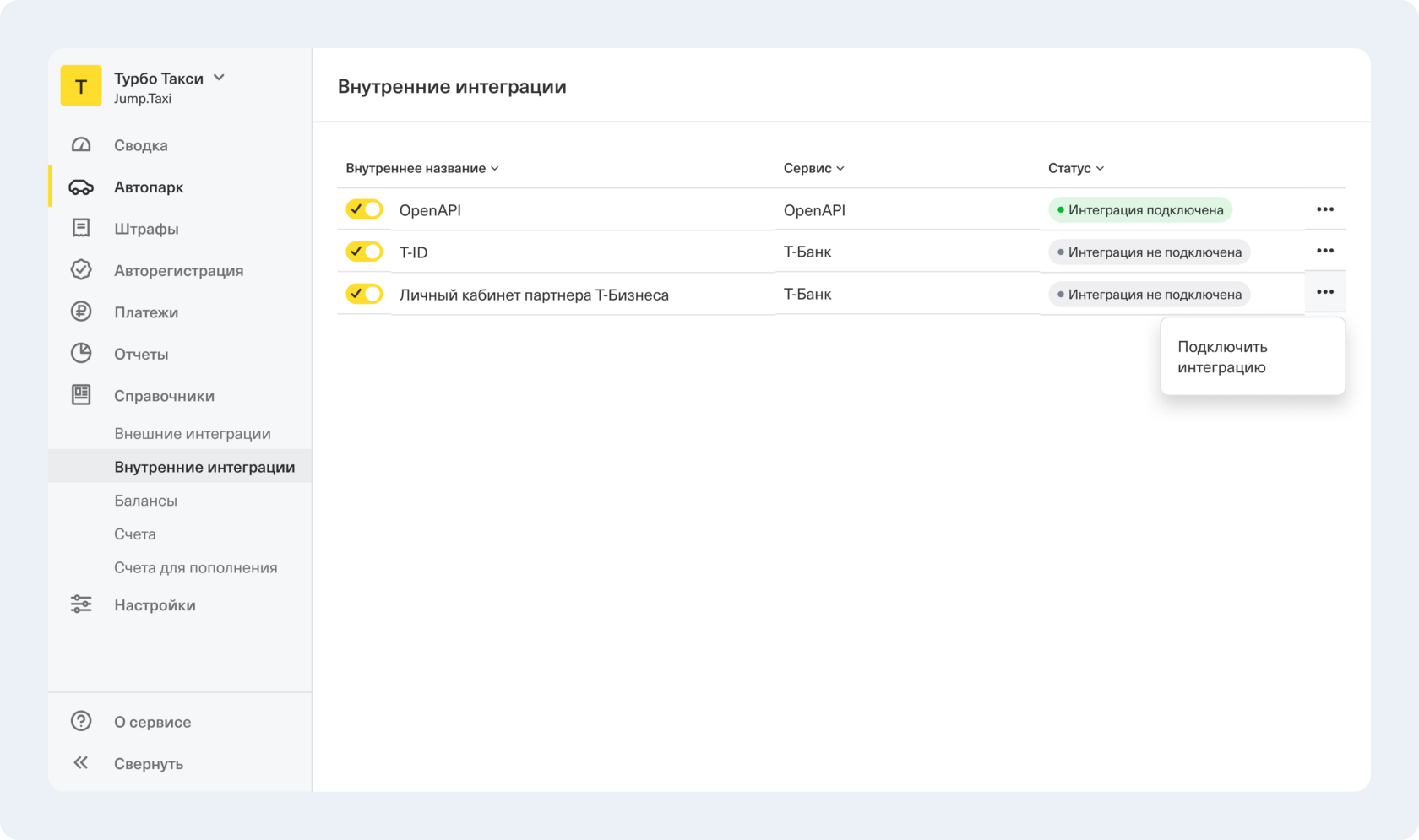This screenshot has width=1419, height=840.
Task: Open the Счета для пополнения link
Action: [195, 567]
